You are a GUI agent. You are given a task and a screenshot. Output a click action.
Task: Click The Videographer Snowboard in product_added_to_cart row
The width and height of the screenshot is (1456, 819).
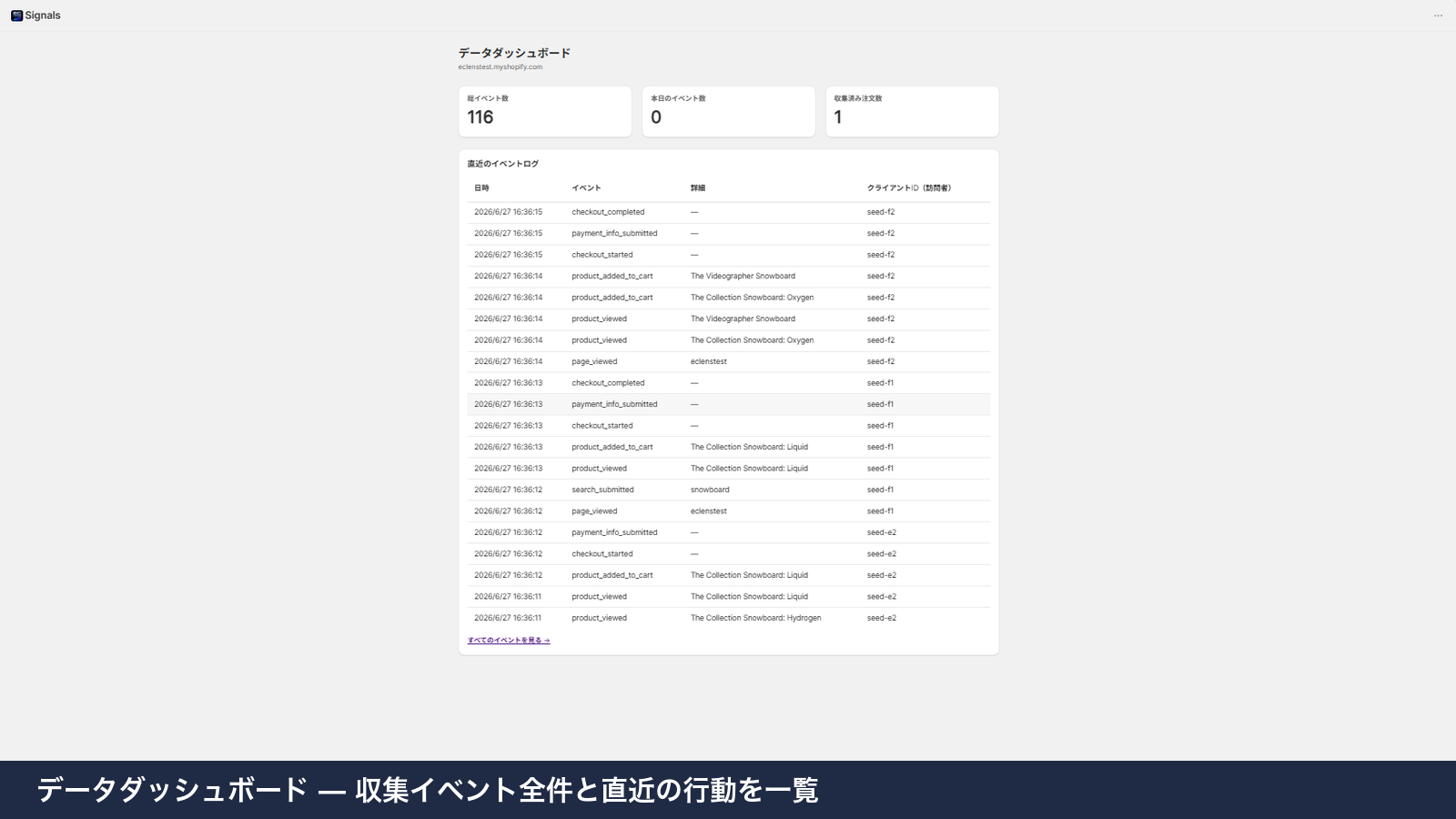743,277
